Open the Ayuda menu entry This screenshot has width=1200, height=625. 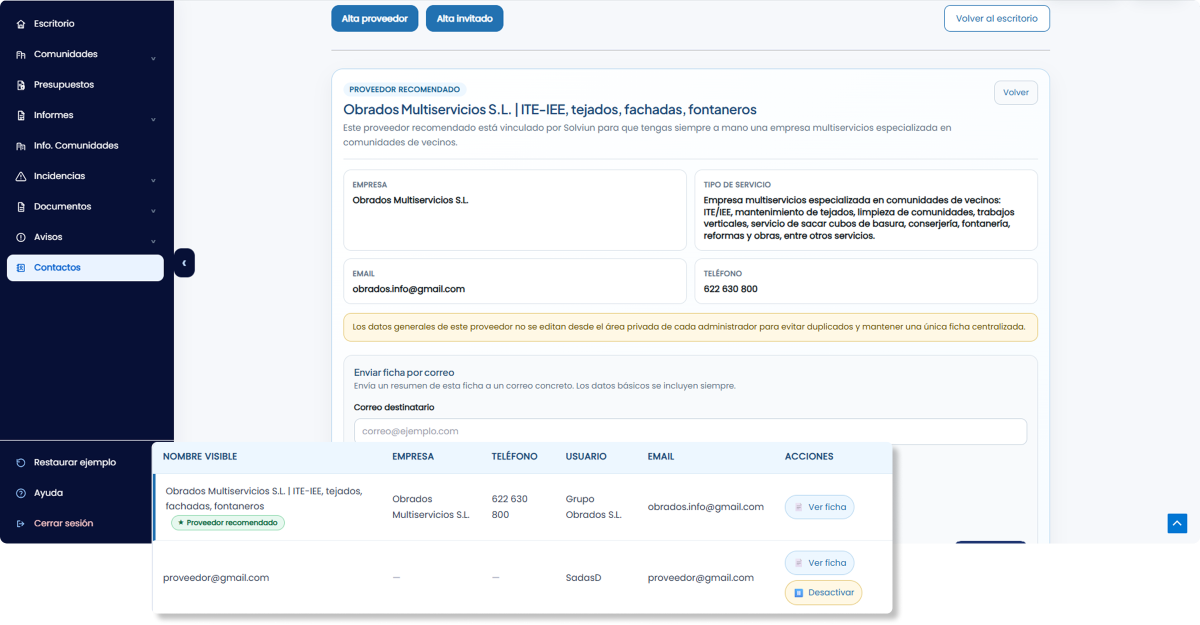tap(85, 493)
